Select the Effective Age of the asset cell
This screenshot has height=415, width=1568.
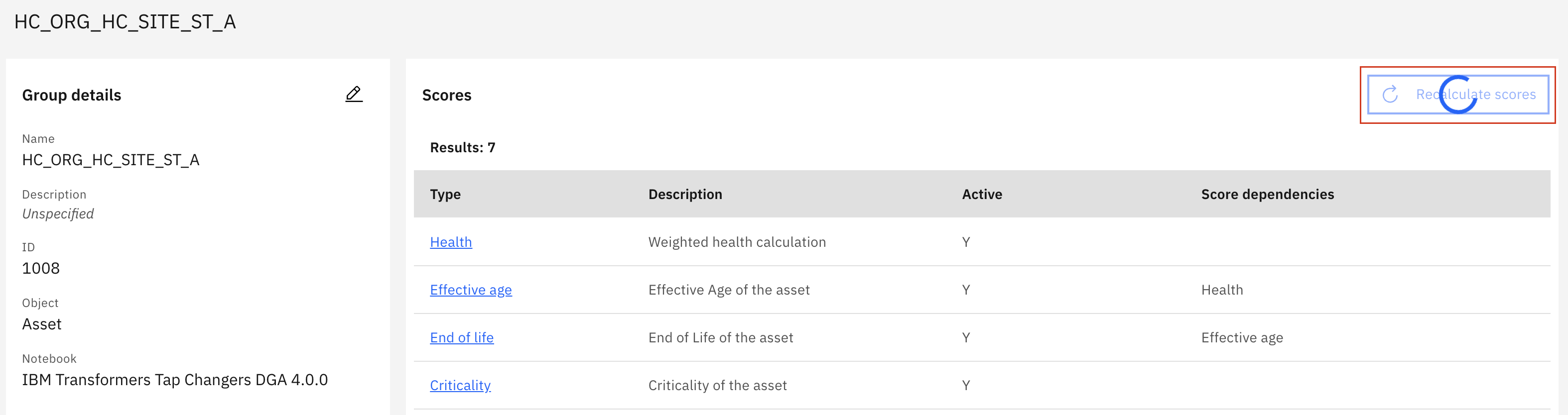[729, 290]
